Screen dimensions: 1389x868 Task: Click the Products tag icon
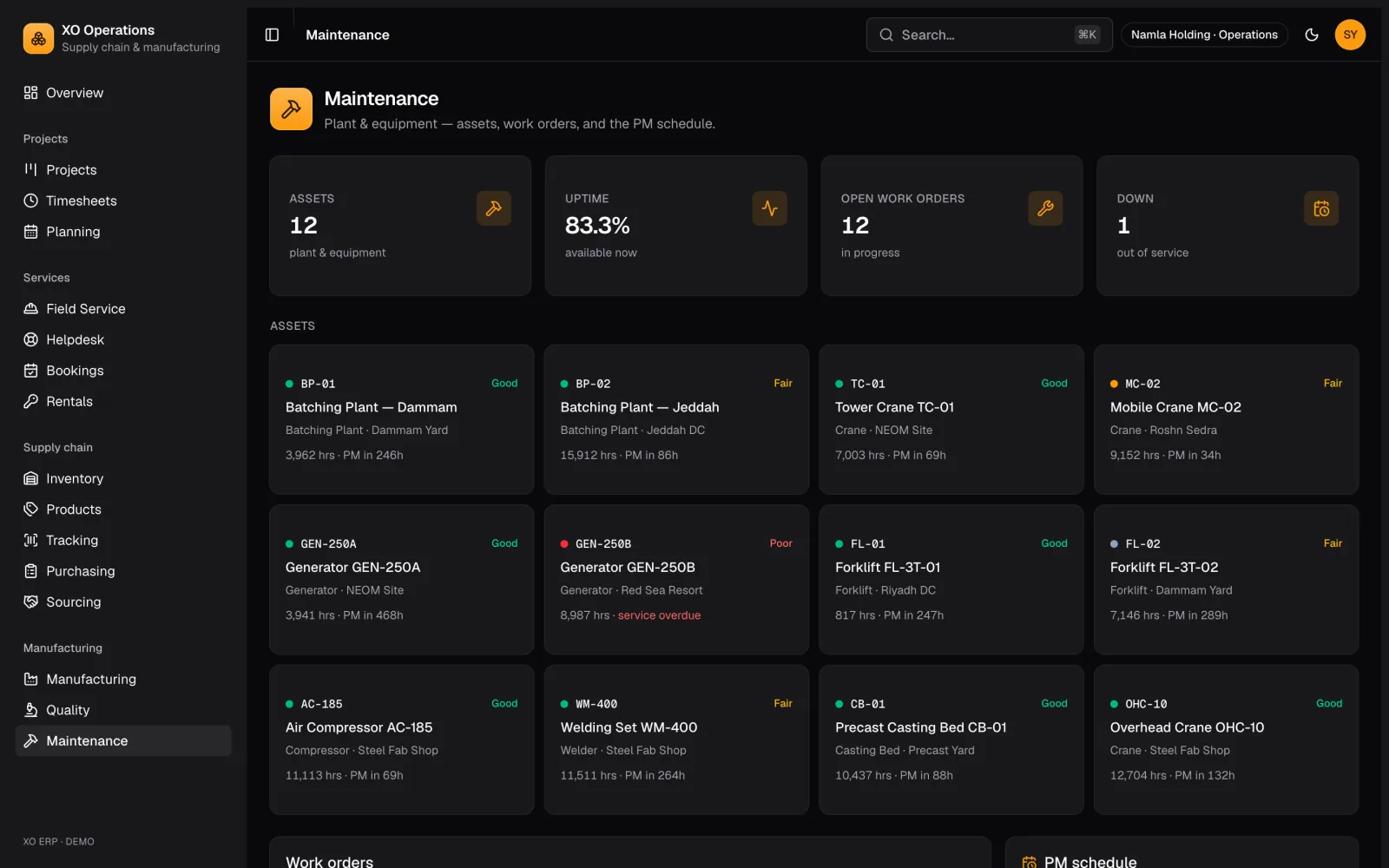31,510
